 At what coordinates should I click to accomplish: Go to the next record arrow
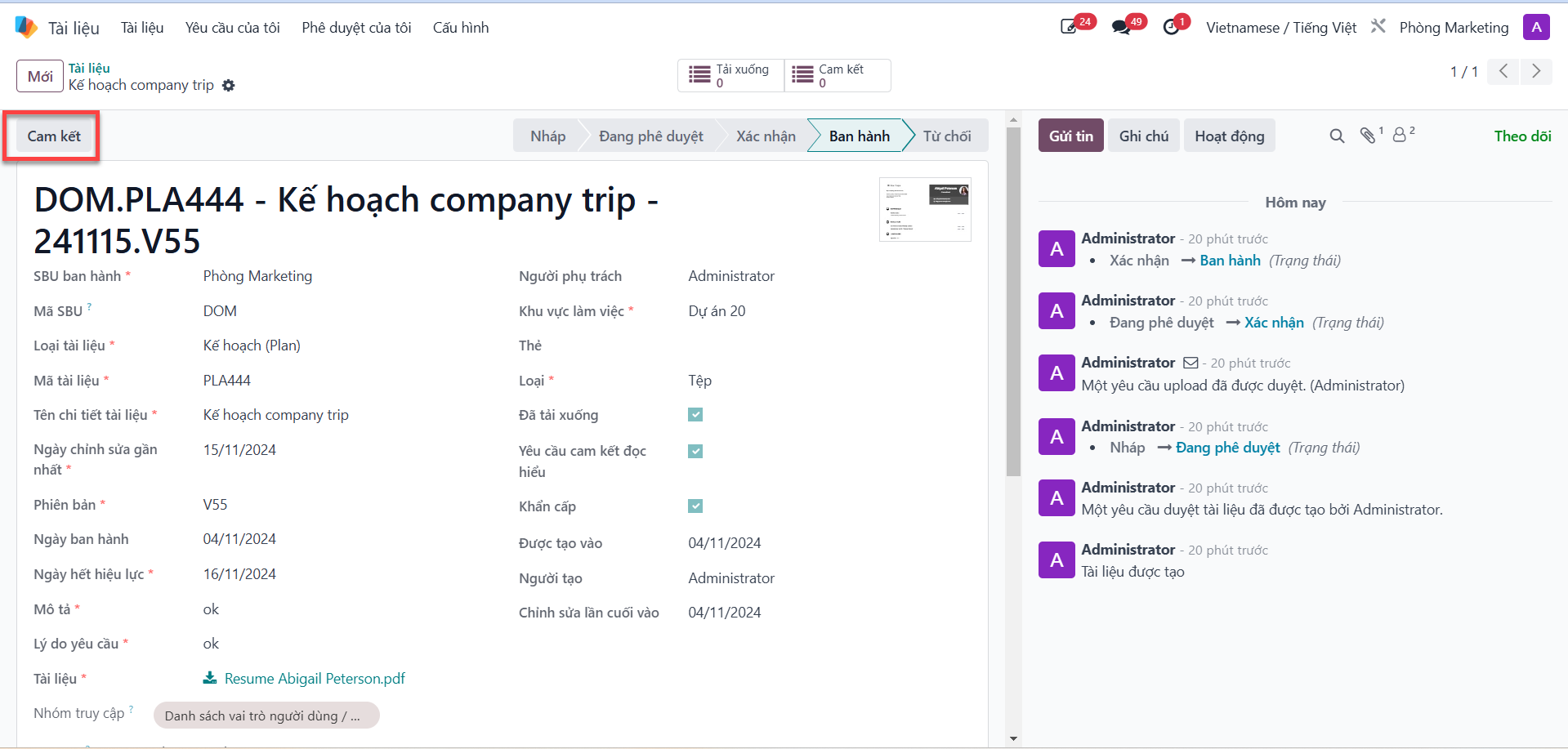1536,71
